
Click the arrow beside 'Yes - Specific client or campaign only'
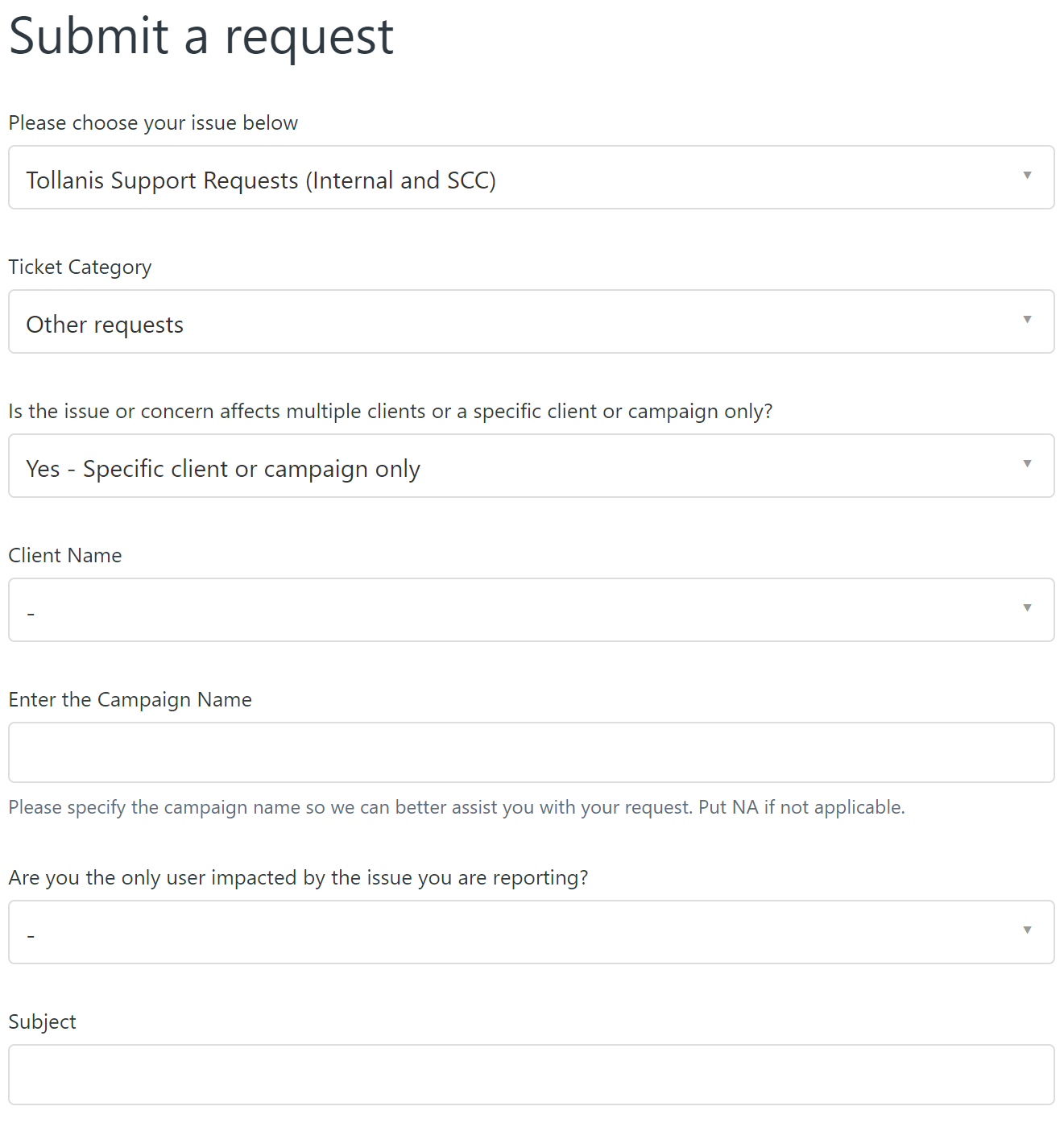tap(1027, 464)
